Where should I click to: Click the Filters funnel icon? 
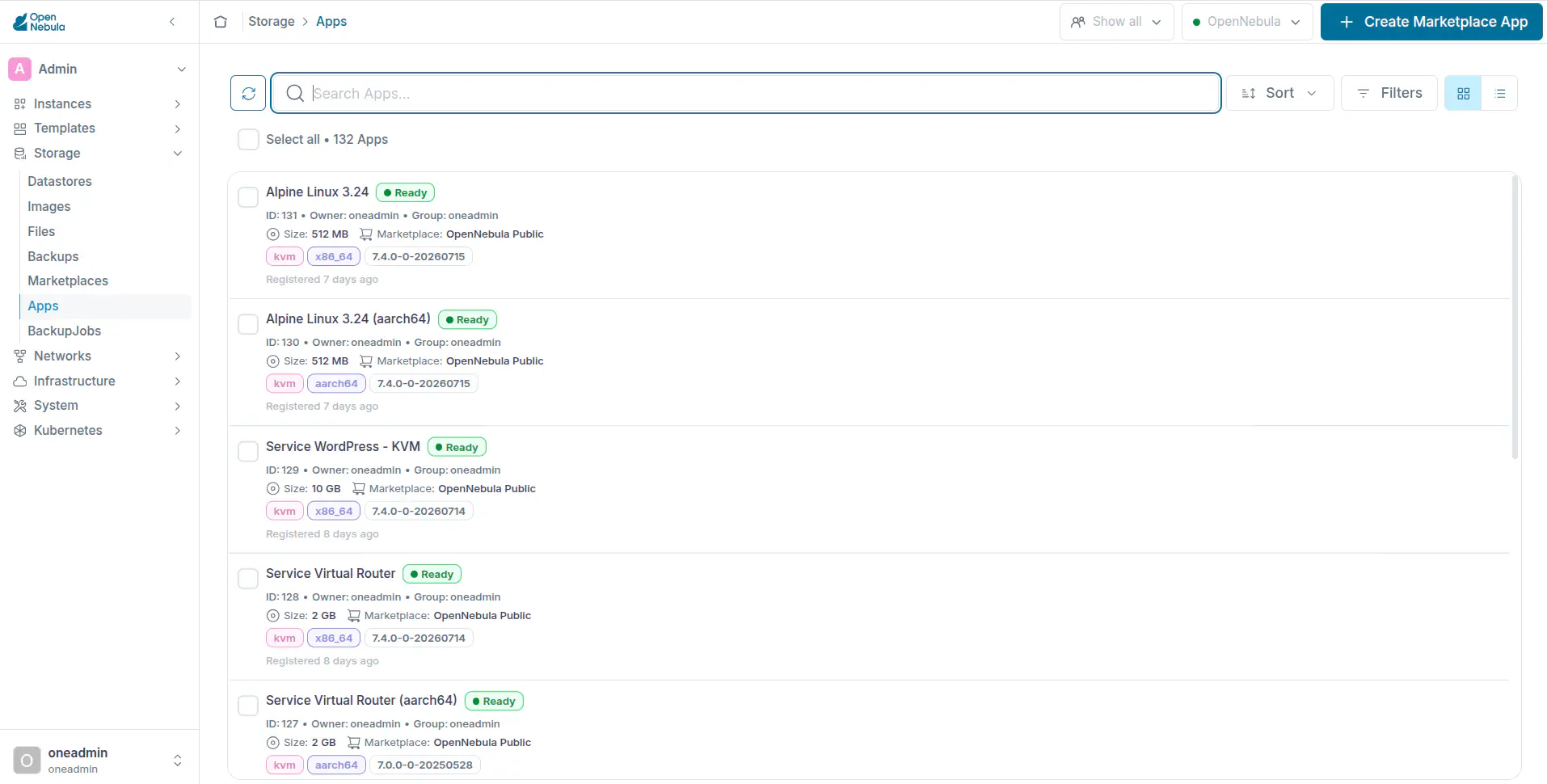point(1364,93)
